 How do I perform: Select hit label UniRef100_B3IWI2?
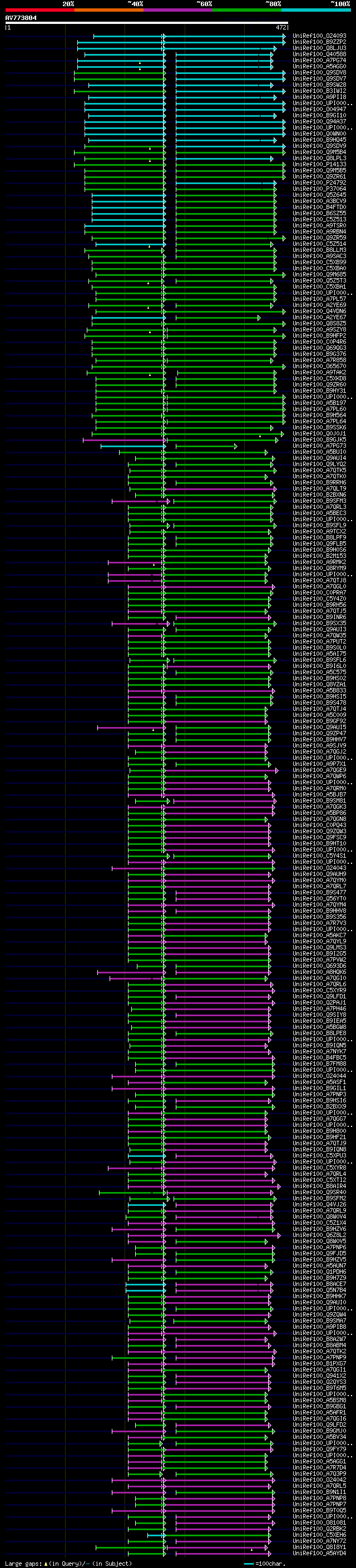pyautogui.click(x=319, y=91)
